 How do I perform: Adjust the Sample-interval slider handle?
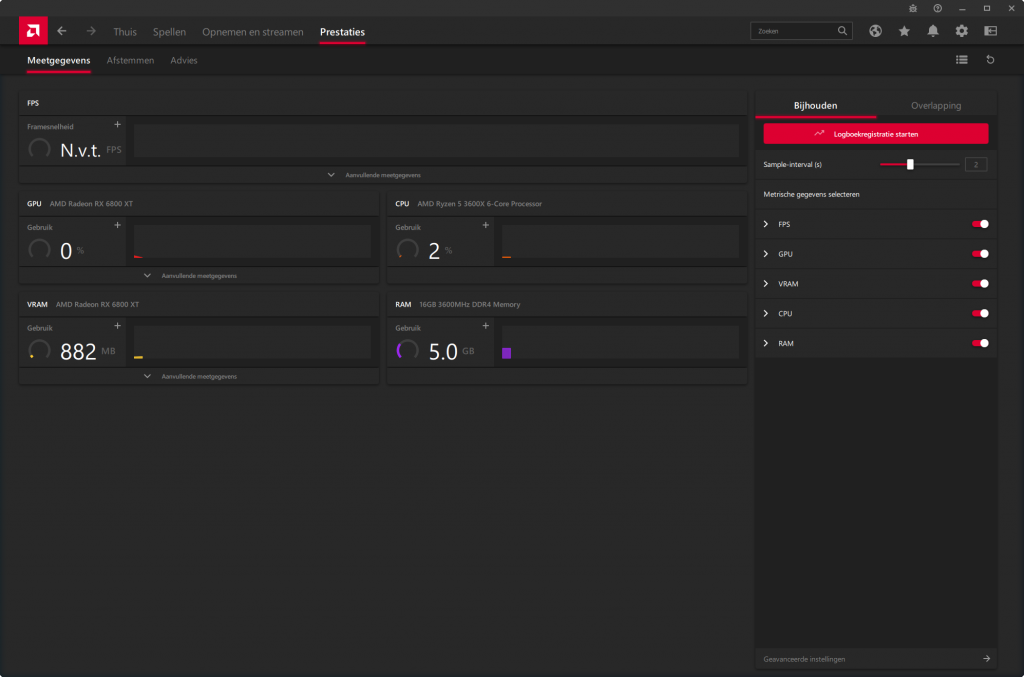pos(910,165)
